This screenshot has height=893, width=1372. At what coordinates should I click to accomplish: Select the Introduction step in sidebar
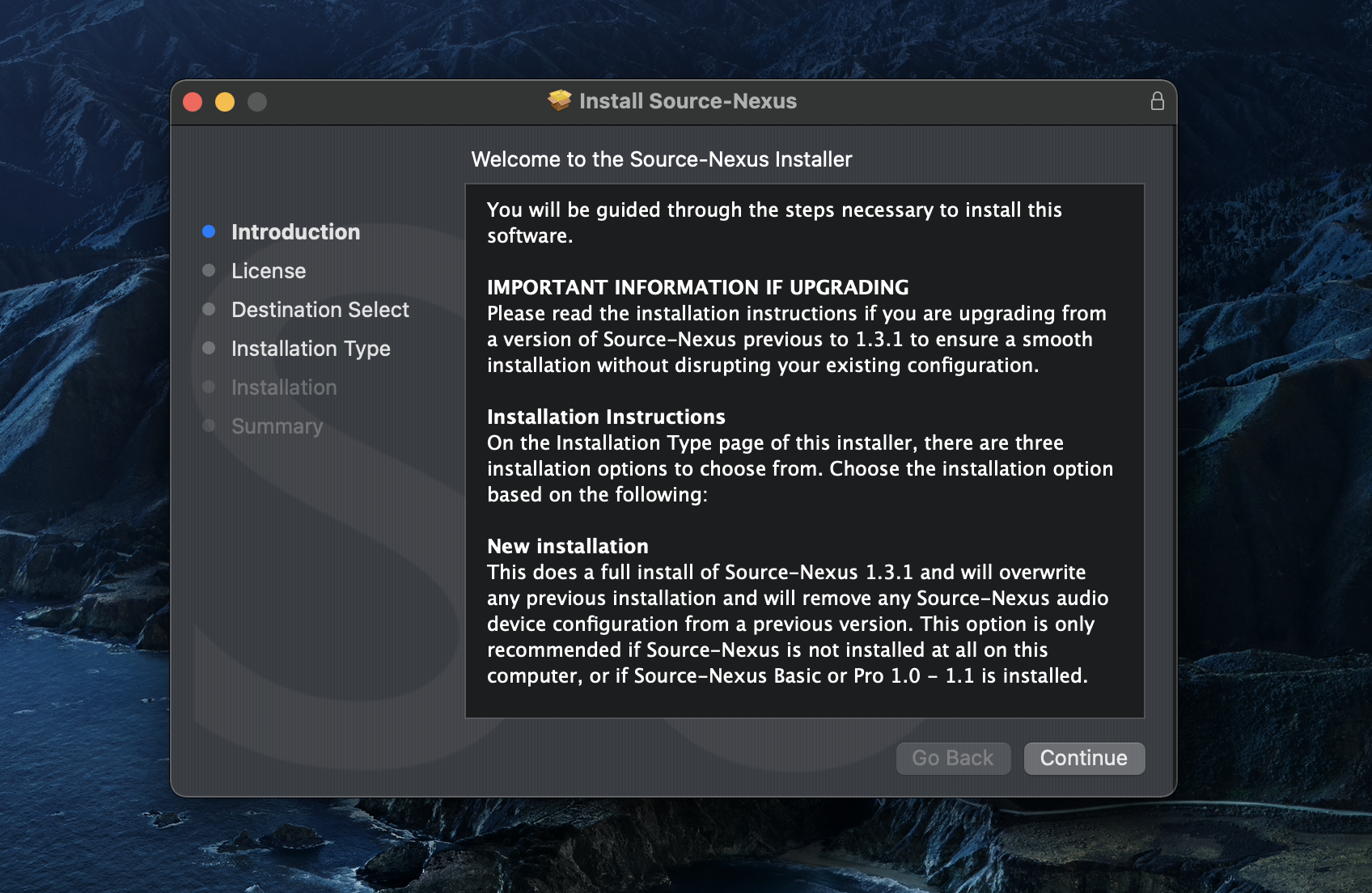coord(295,232)
